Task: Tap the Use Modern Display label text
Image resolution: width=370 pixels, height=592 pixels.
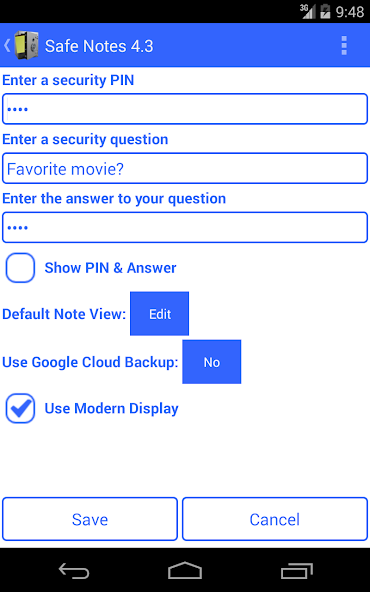Action: 111,409
